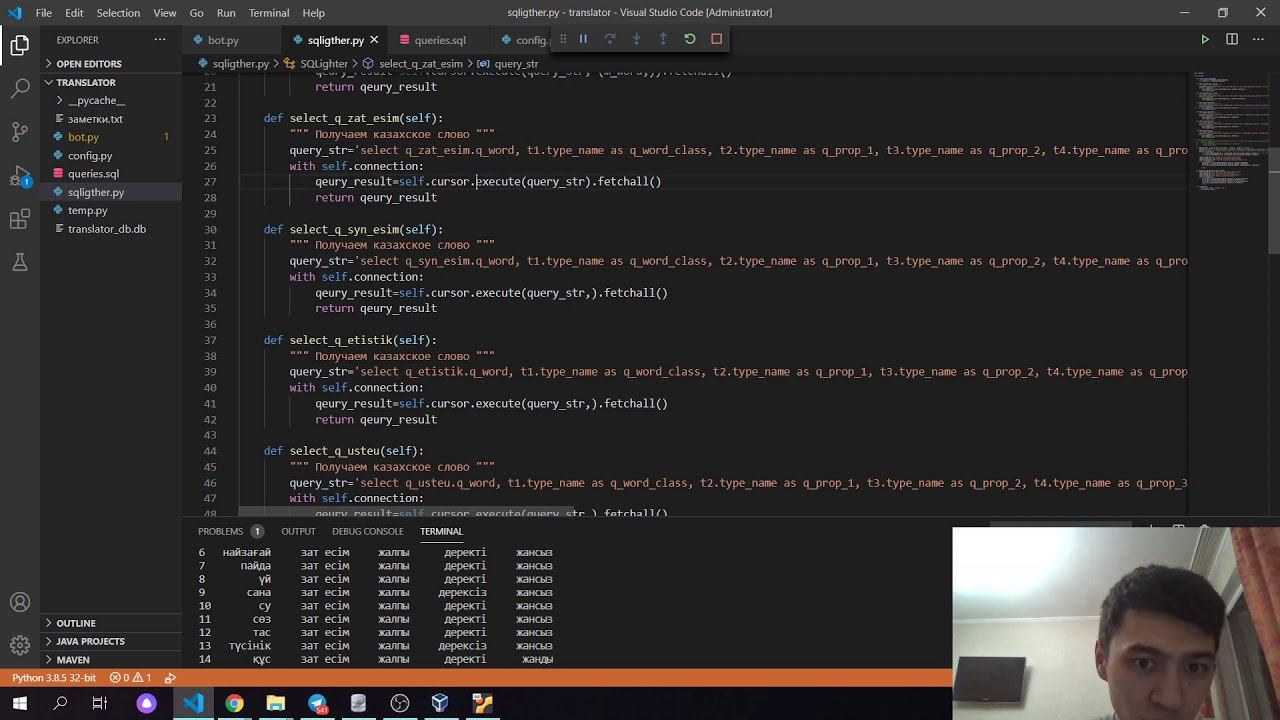This screenshot has width=1280, height=720.
Task: Open the Explorer view in activity bar
Action: coord(20,45)
